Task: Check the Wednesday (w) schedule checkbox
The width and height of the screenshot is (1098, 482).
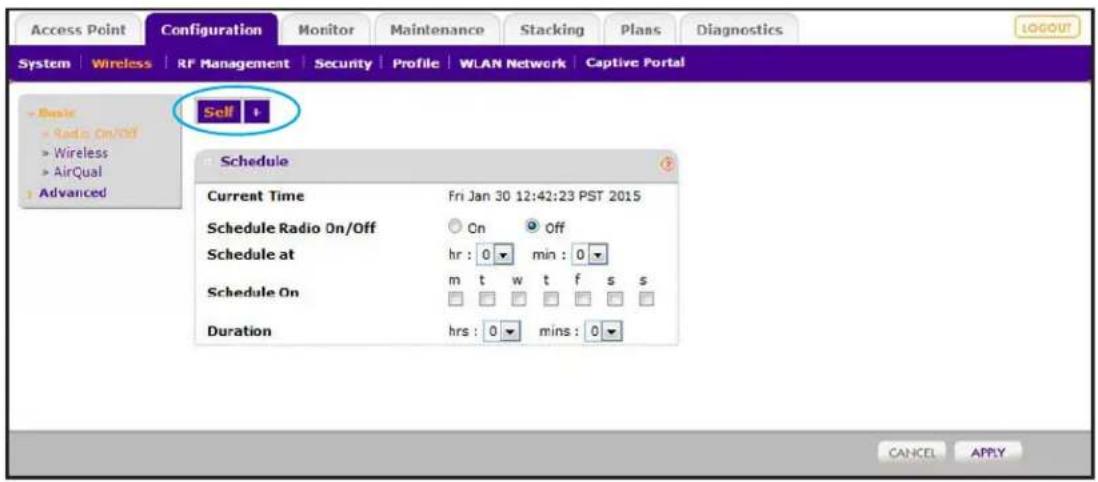Action: pyautogui.click(x=518, y=299)
